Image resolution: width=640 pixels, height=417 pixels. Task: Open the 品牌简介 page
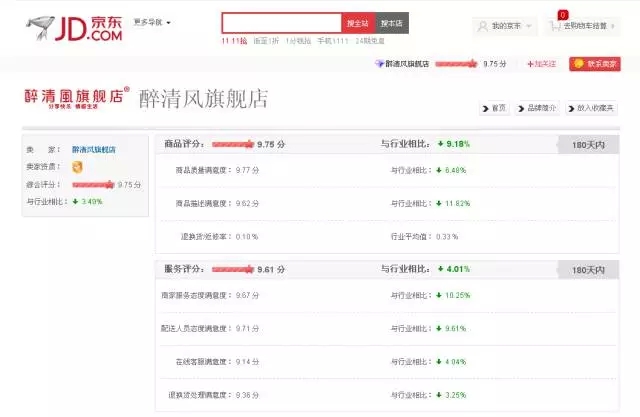537,108
